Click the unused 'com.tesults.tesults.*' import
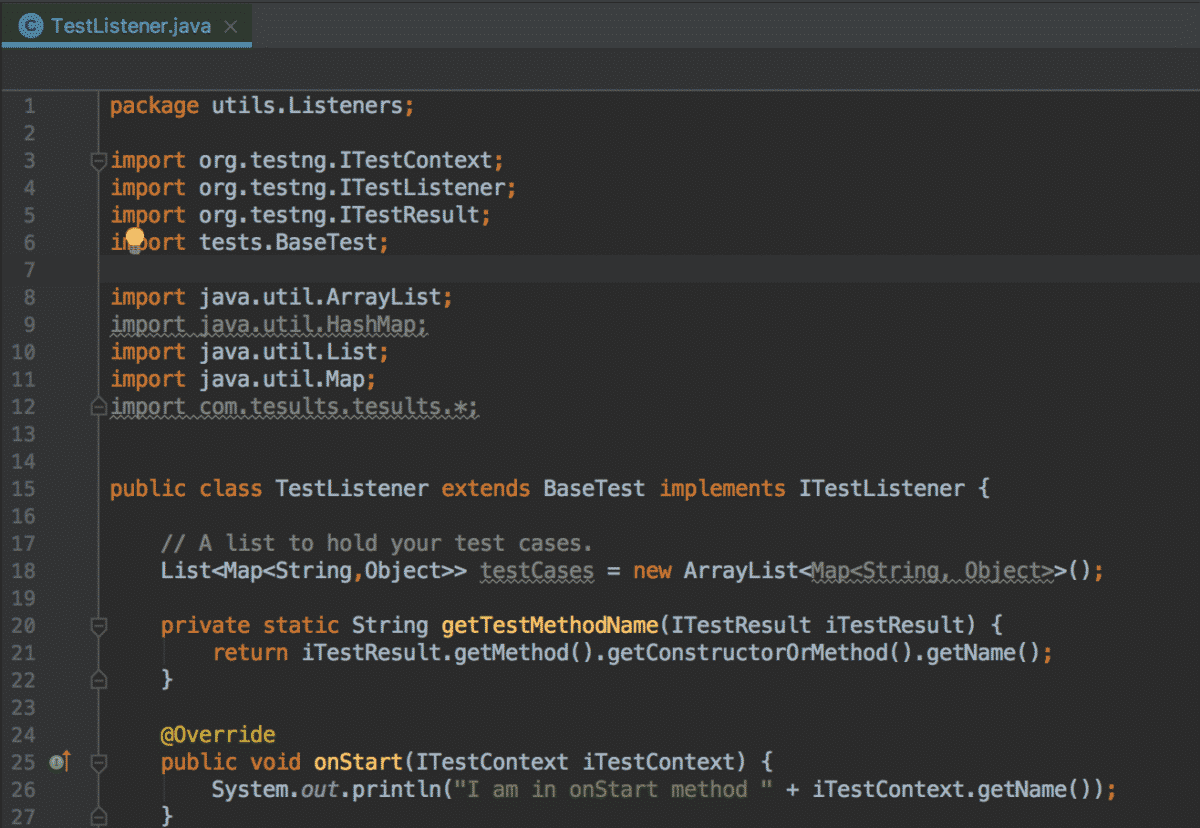The image size is (1200, 828). (333, 406)
